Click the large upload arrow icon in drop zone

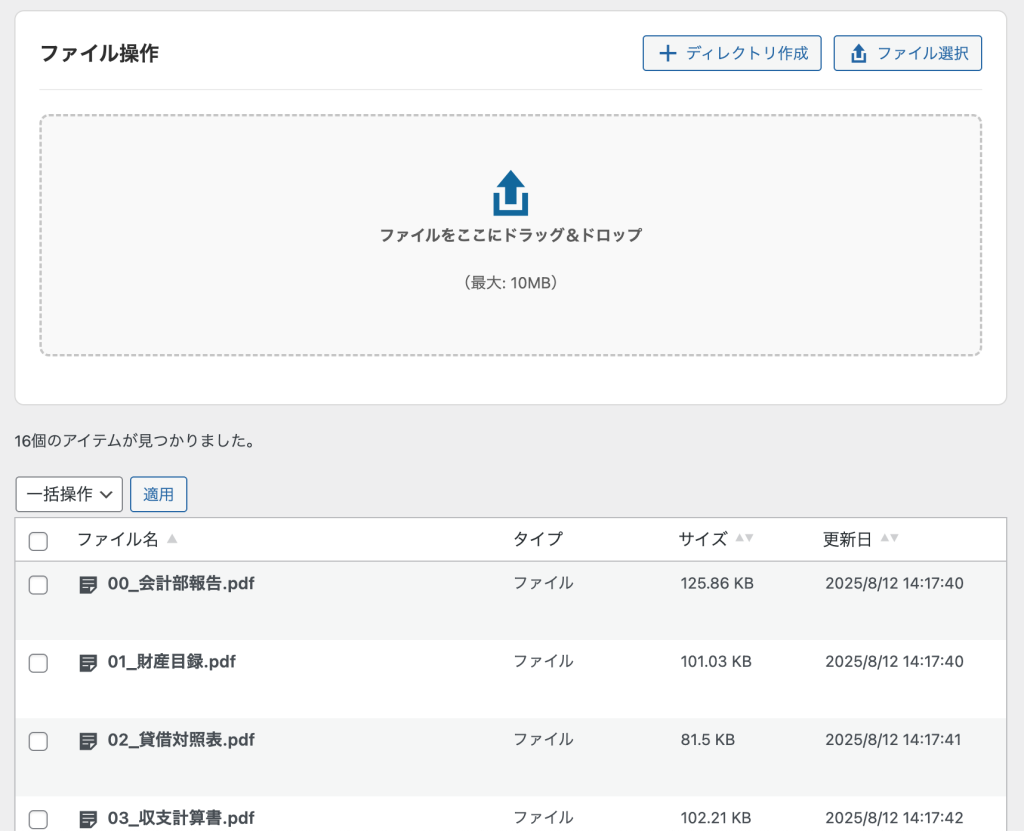[510, 193]
